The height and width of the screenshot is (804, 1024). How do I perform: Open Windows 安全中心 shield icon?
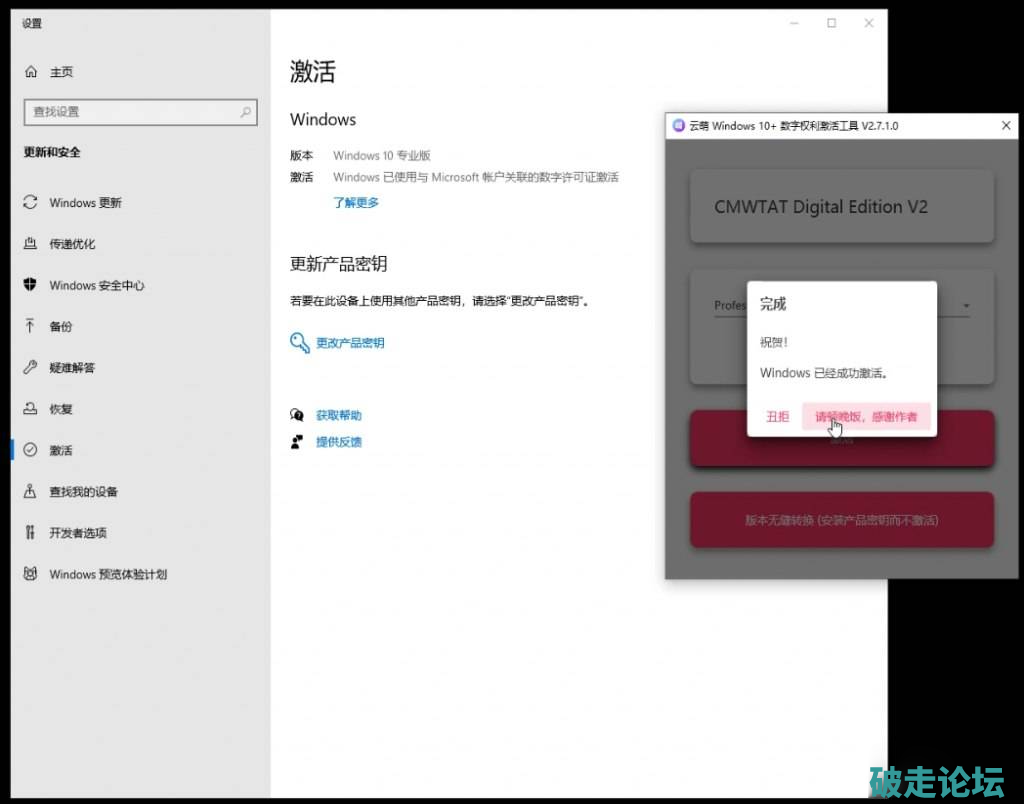coord(30,285)
